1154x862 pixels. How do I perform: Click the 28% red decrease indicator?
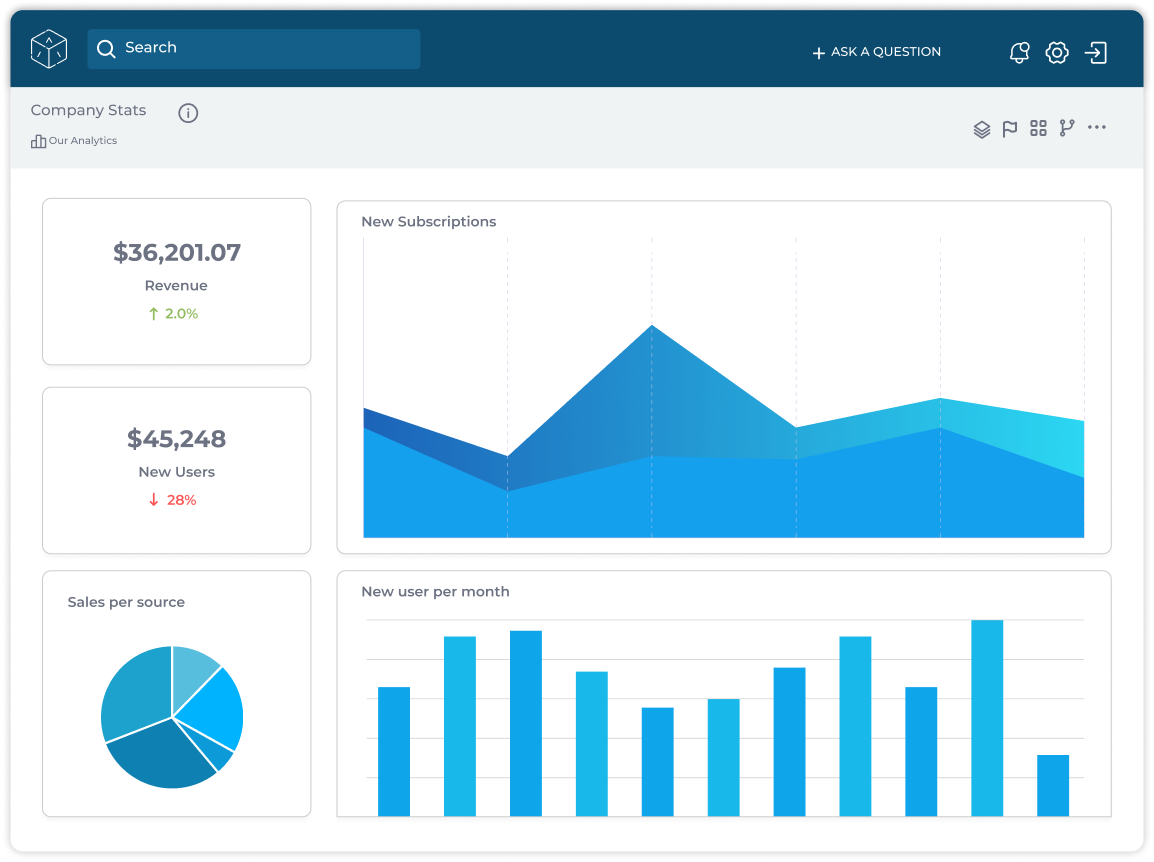[173, 500]
